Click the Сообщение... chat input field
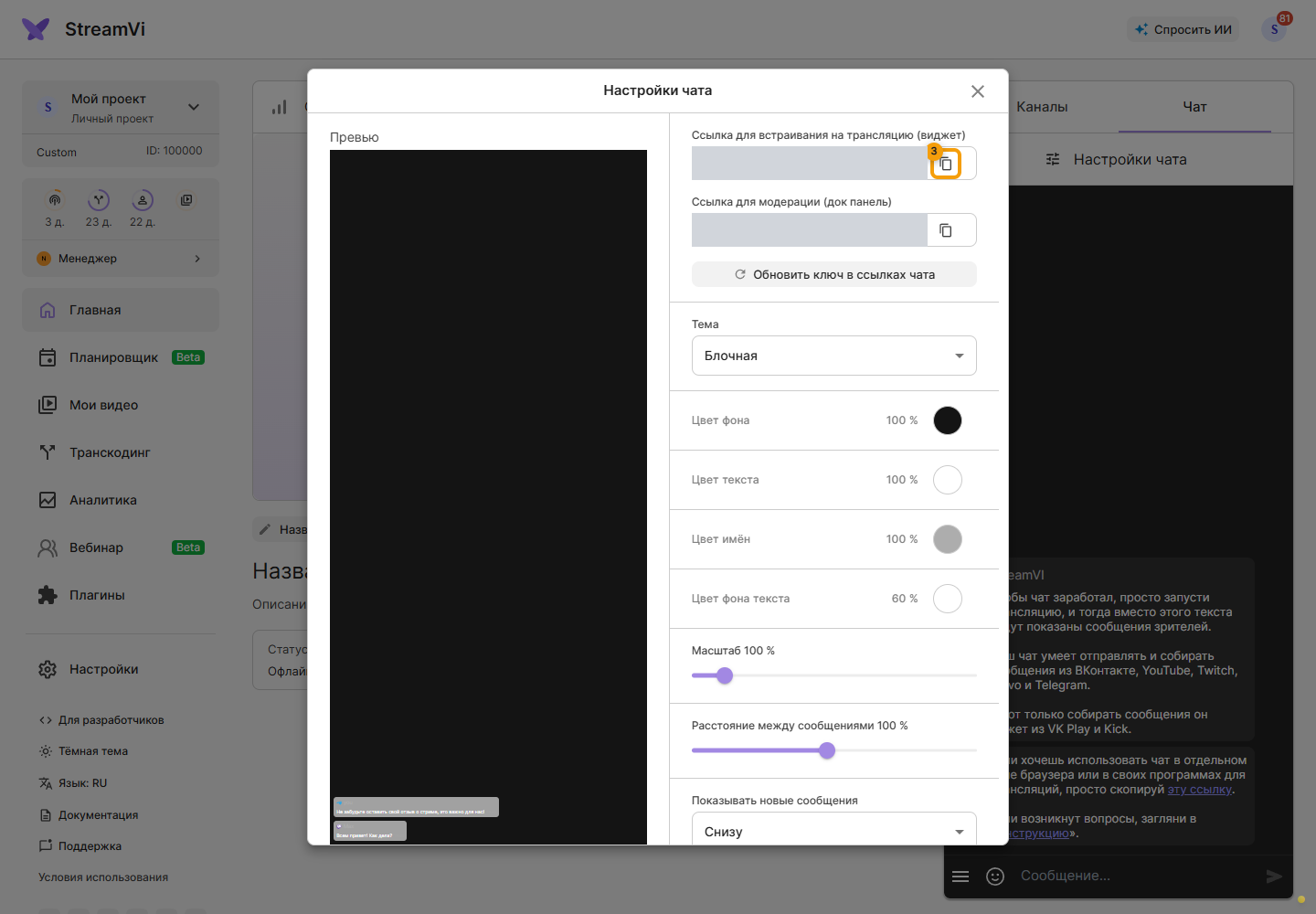Image resolution: width=1316 pixels, height=914 pixels. point(1133,876)
